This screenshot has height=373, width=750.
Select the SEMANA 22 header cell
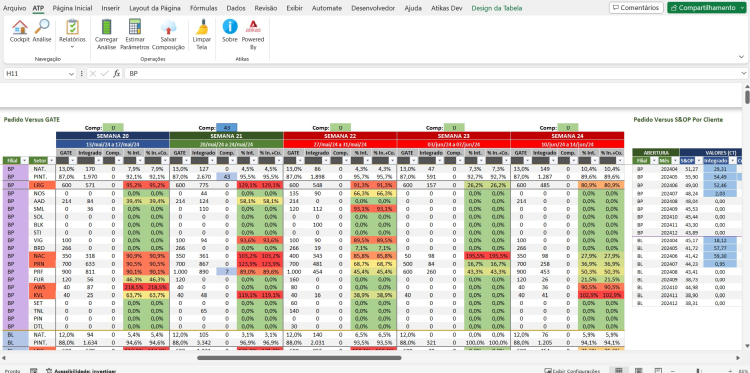coord(340,136)
